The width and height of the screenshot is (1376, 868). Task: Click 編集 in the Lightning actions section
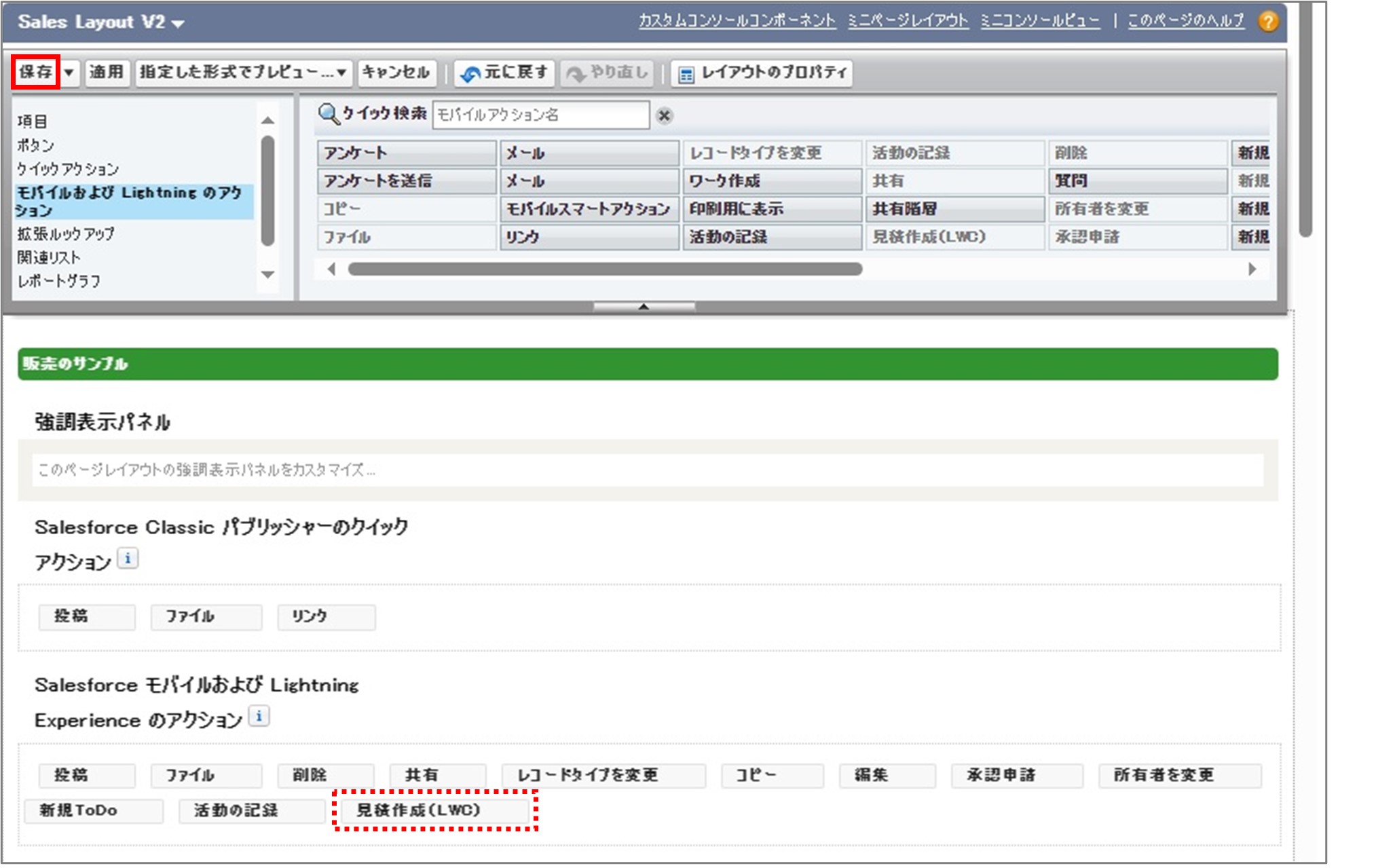click(x=887, y=775)
